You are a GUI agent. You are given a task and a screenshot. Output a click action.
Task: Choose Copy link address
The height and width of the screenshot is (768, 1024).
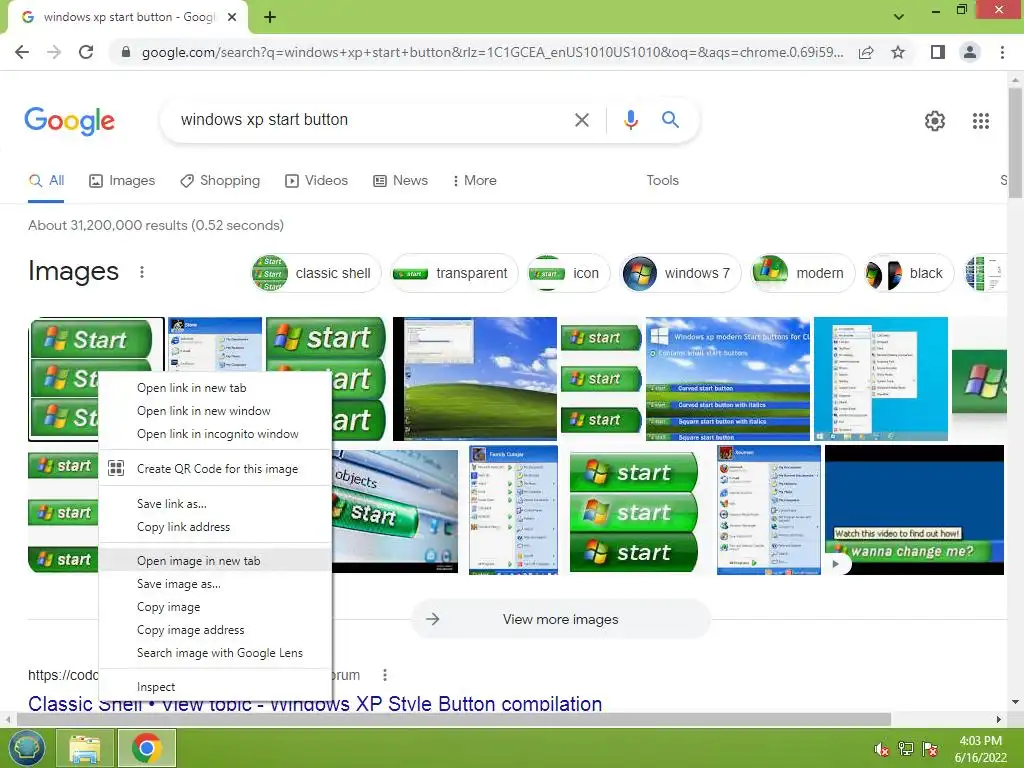(215, 527)
